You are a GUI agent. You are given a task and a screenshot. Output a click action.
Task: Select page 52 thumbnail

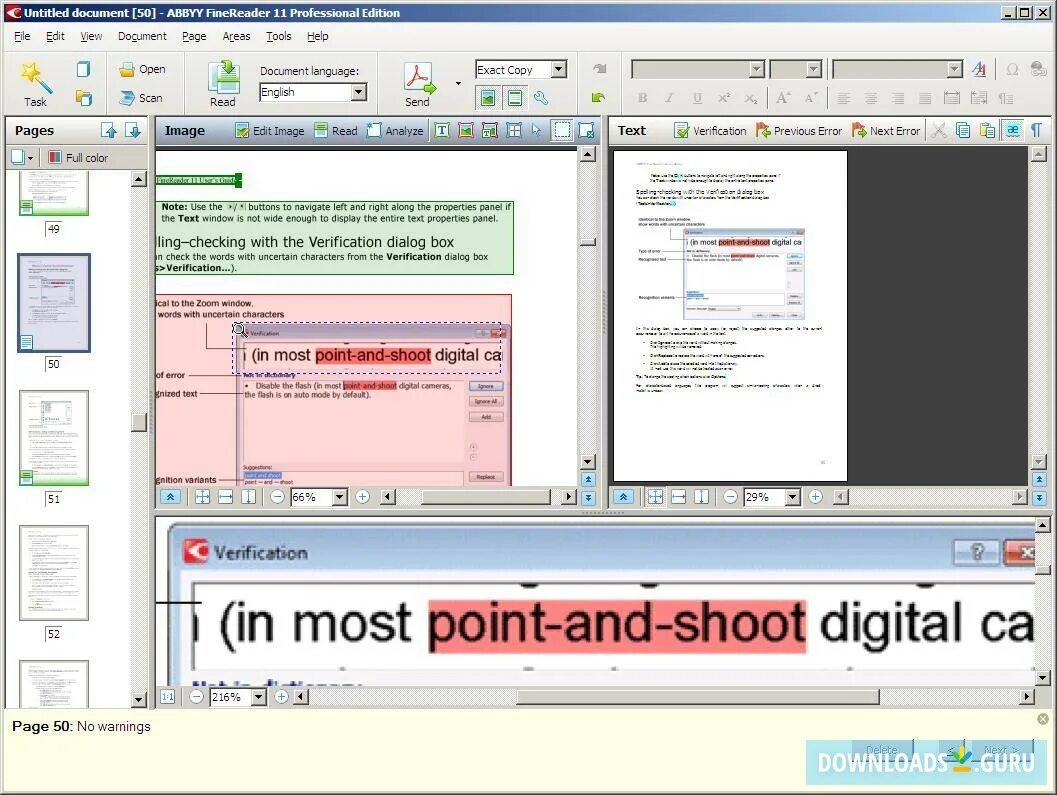click(x=54, y=572)
